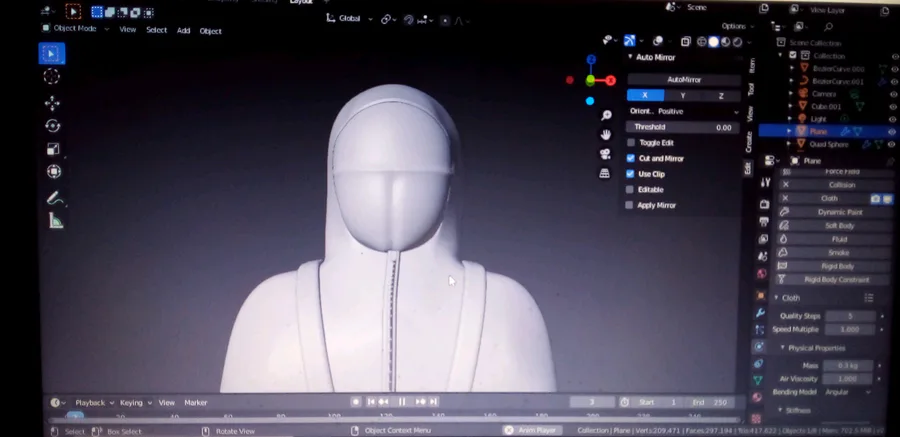Screen dimensions: 900x437
Task: Collapse the Cloth panel section
Action: coord(777,297)
